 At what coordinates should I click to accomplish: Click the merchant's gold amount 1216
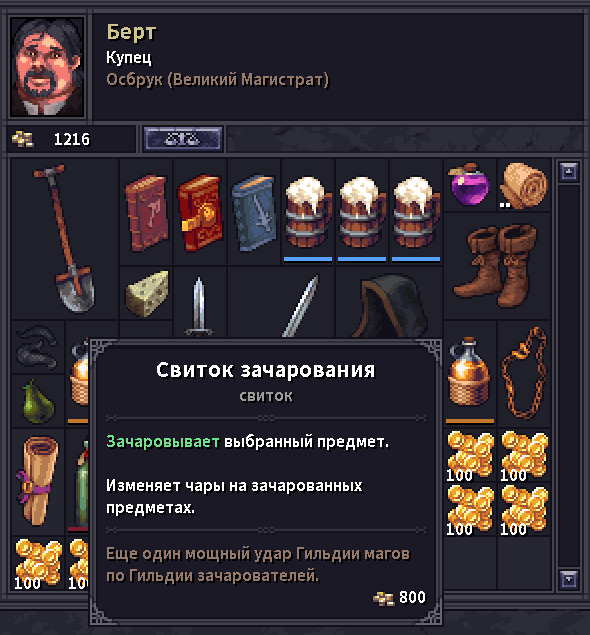(72, 139)
